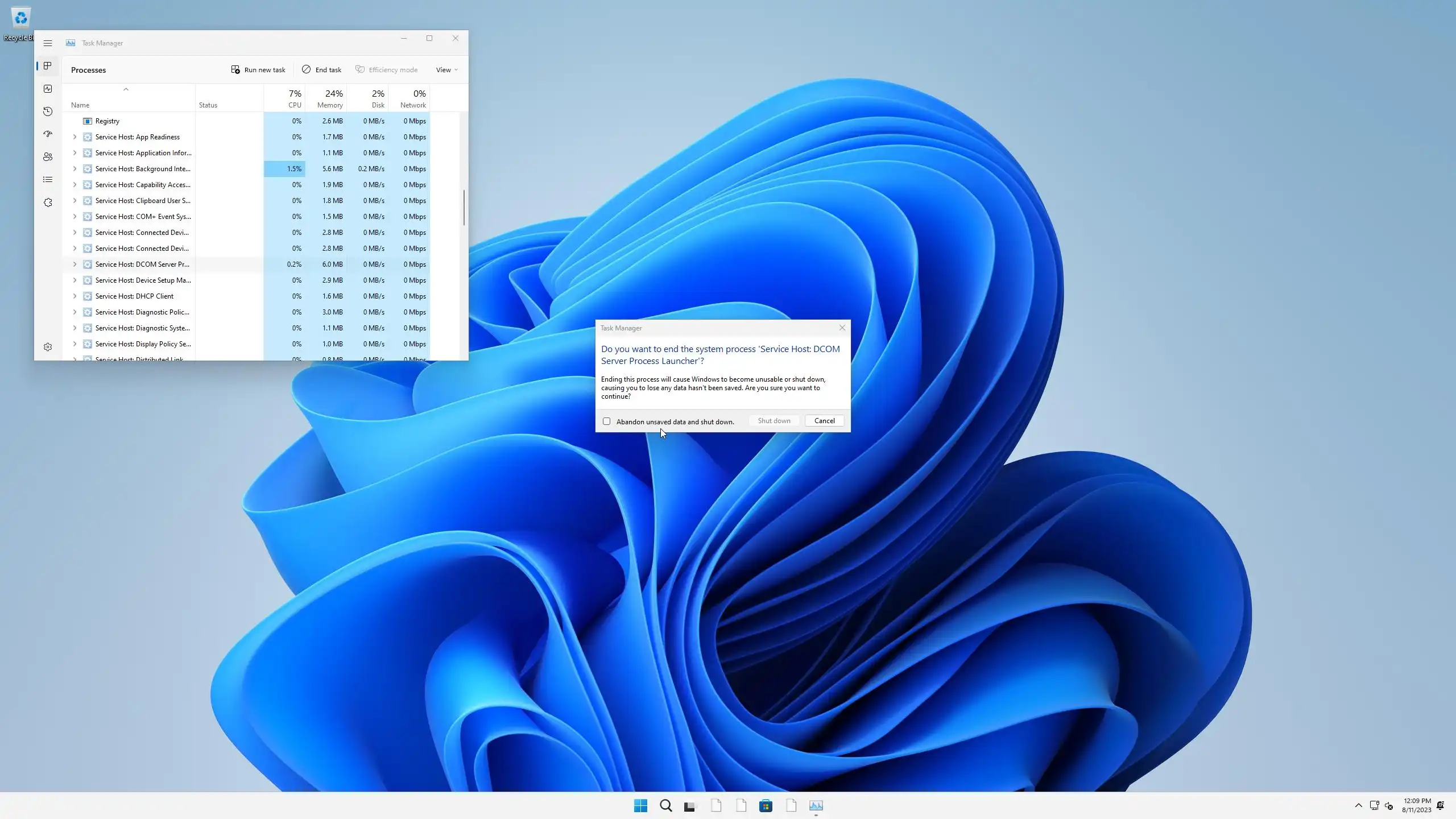Open the Performance page in the sidebar

(x=48, y=89)
